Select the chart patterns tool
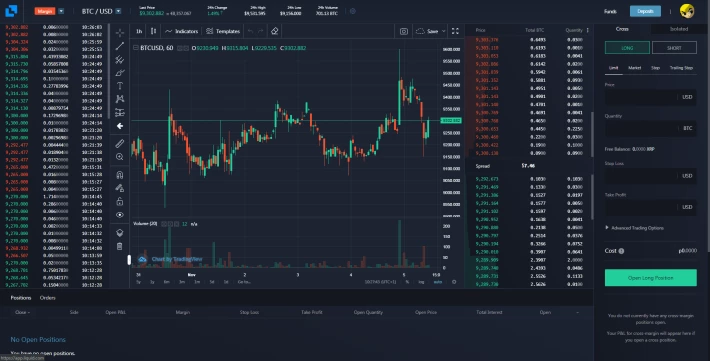This screenshot has width=710, height=361. coord(120,99)
